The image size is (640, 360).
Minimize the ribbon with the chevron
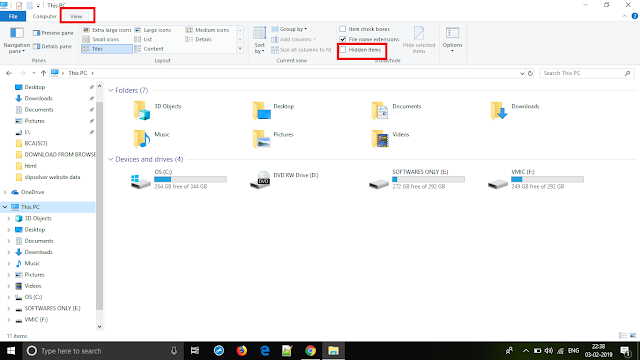click(624, 16)
